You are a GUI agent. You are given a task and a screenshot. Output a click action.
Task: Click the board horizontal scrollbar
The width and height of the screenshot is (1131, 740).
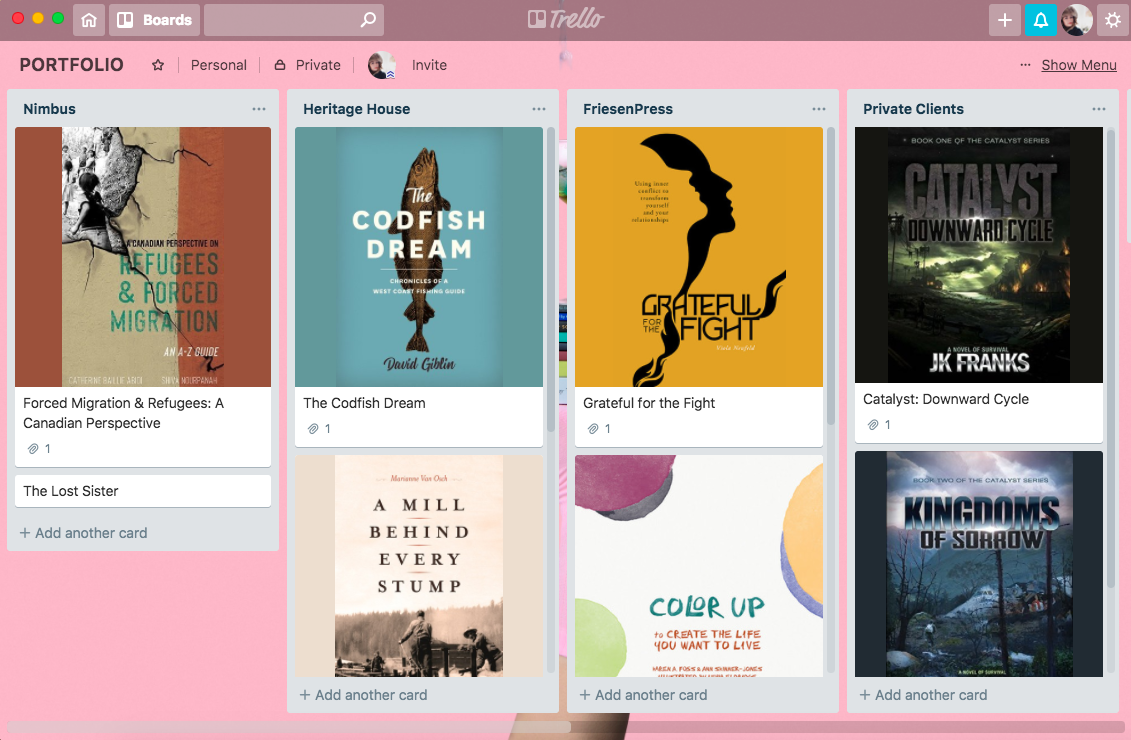(289, 726)
